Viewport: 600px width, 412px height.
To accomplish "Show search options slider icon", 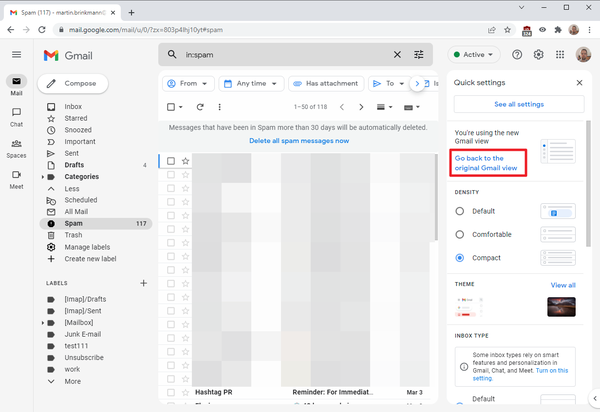I will (419, 55).
